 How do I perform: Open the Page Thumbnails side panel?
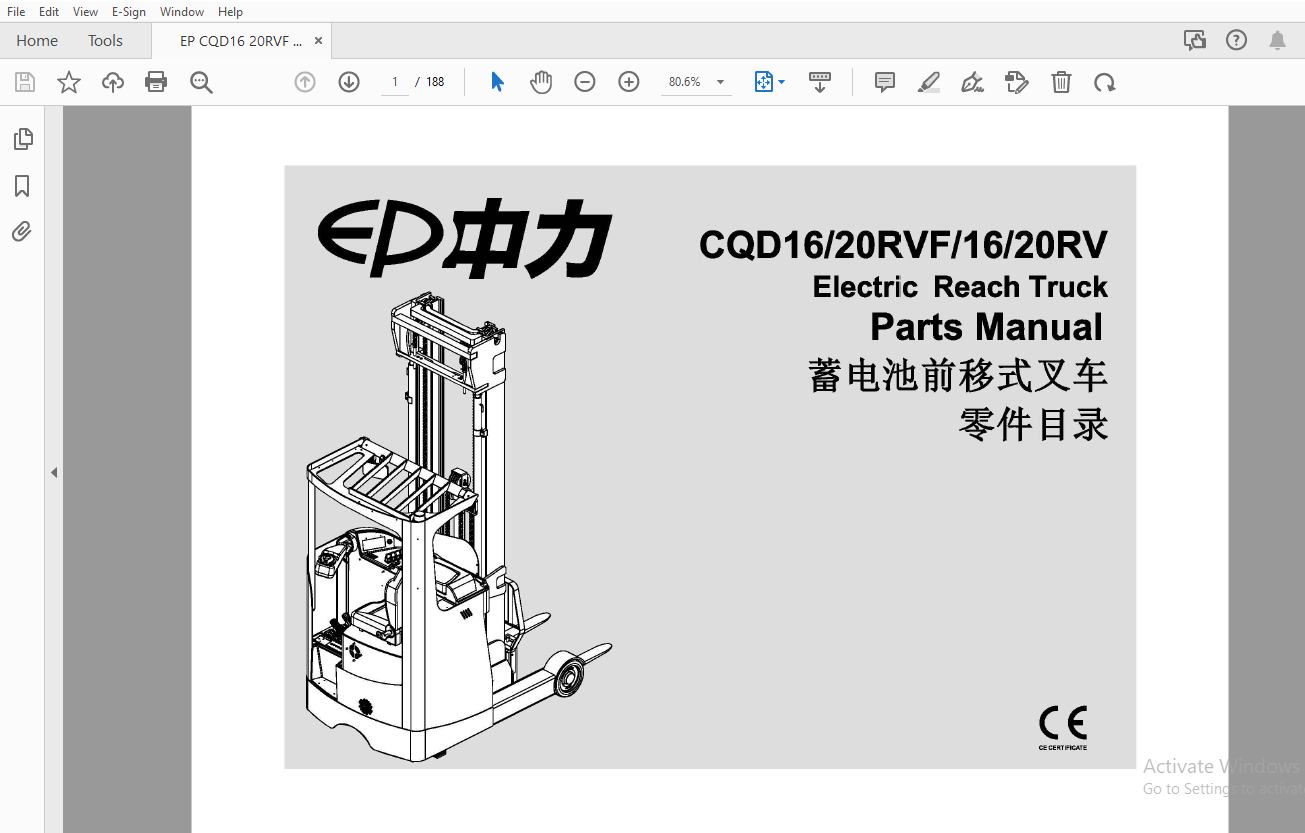click(23, 139)
